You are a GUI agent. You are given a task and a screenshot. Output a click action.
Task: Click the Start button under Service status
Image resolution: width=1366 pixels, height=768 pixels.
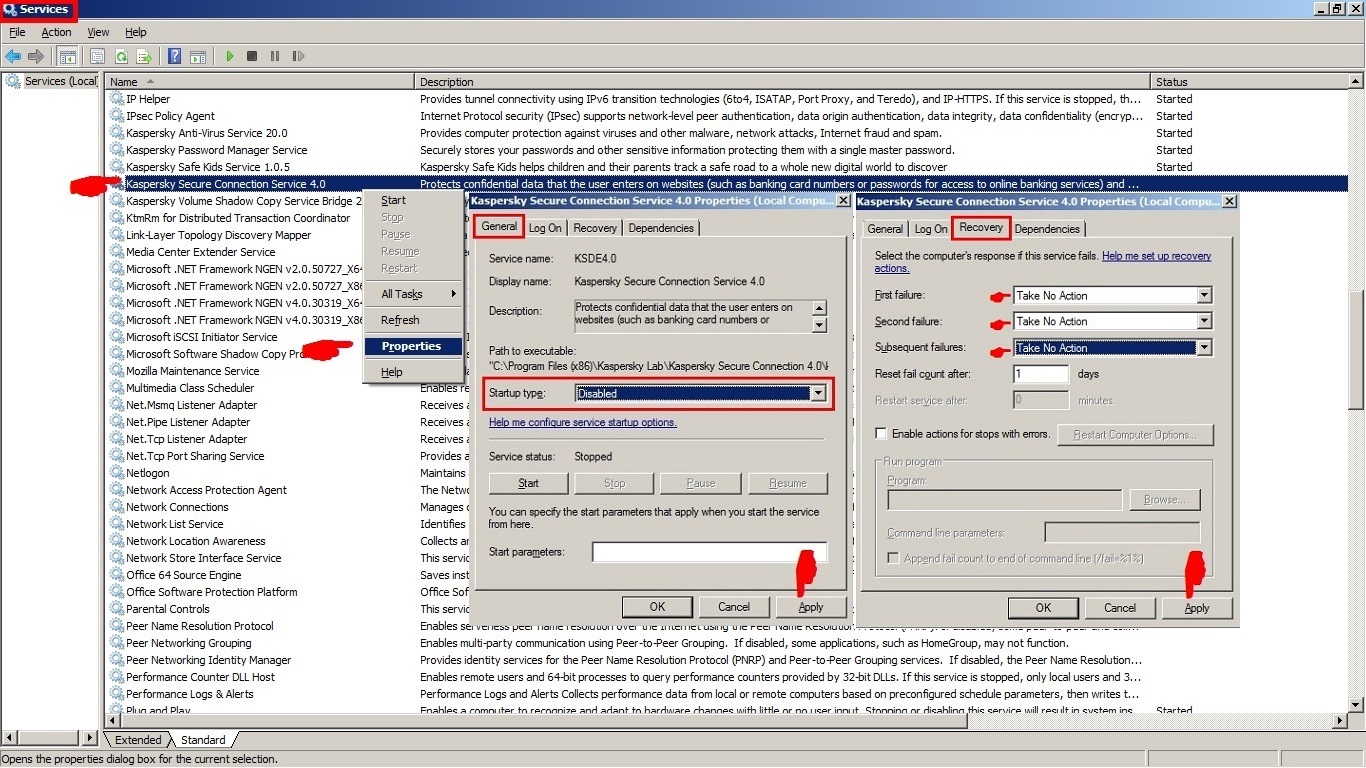pos(528,483)
